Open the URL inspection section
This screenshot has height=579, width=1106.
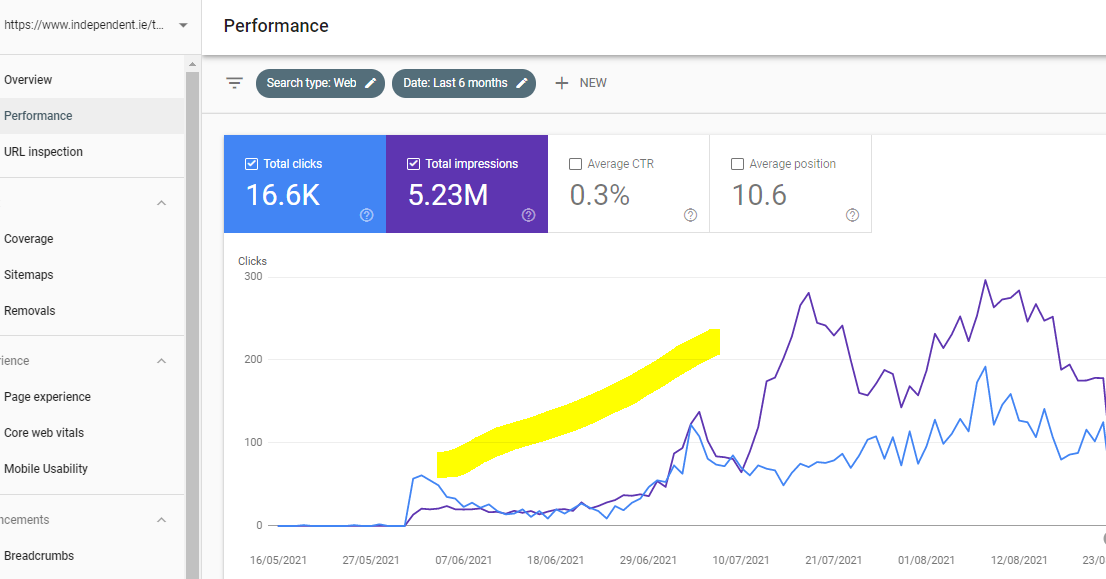(x=44, y=151)
